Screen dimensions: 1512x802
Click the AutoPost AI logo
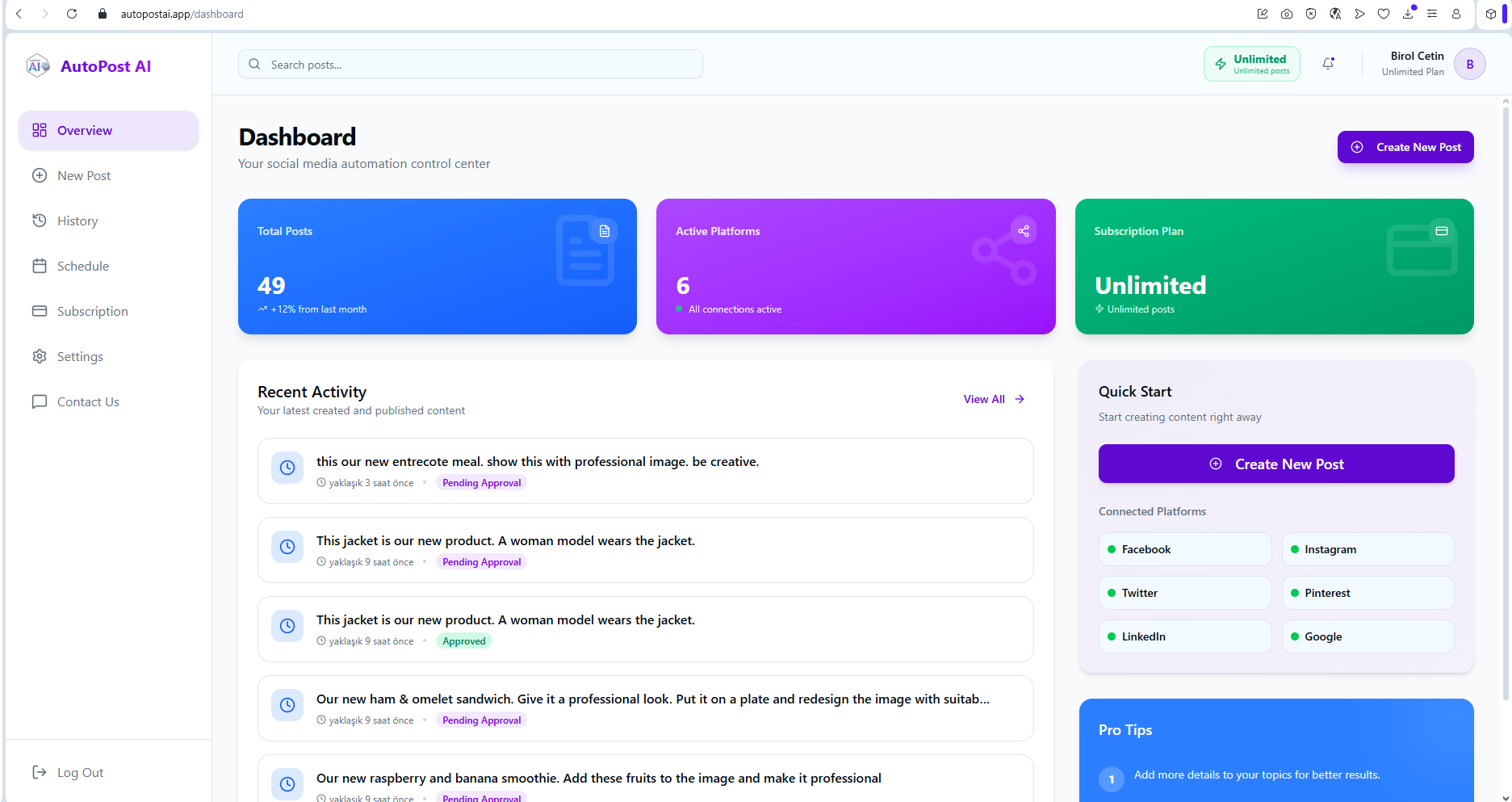click(89, 65)
